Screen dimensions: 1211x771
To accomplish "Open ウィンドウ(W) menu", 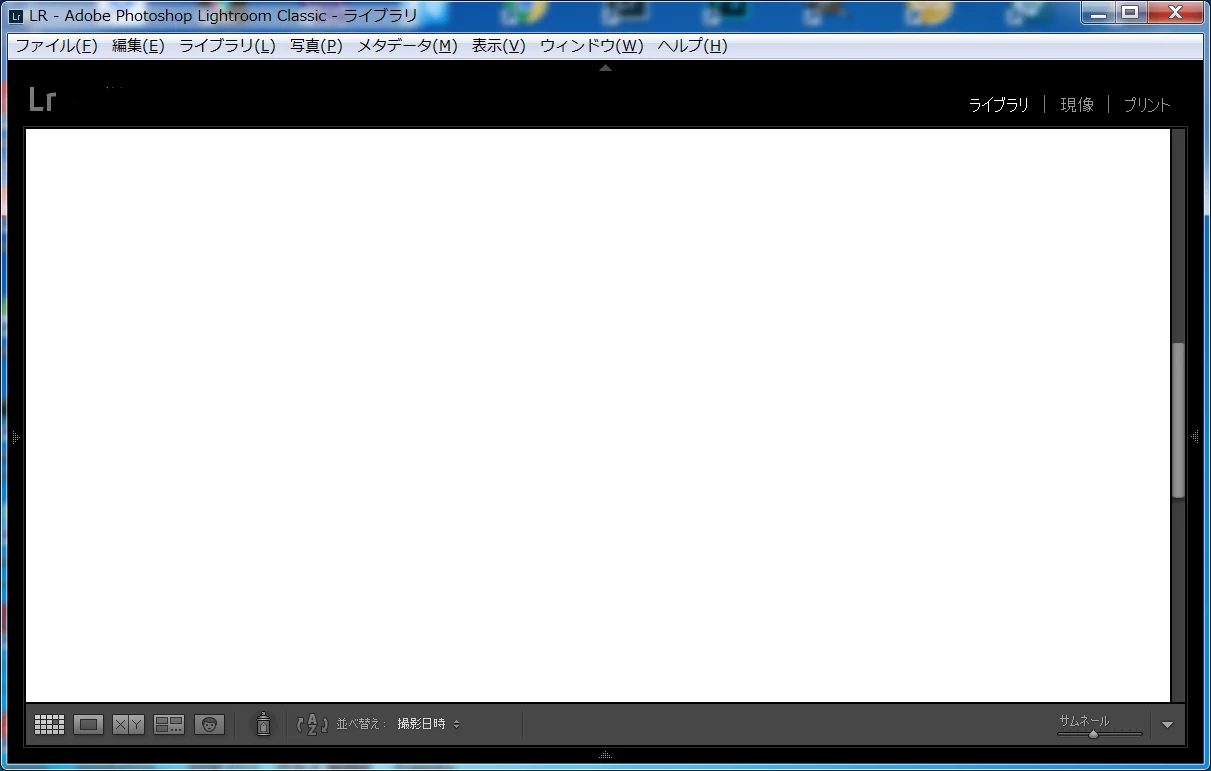I will (x=591, y=46).
